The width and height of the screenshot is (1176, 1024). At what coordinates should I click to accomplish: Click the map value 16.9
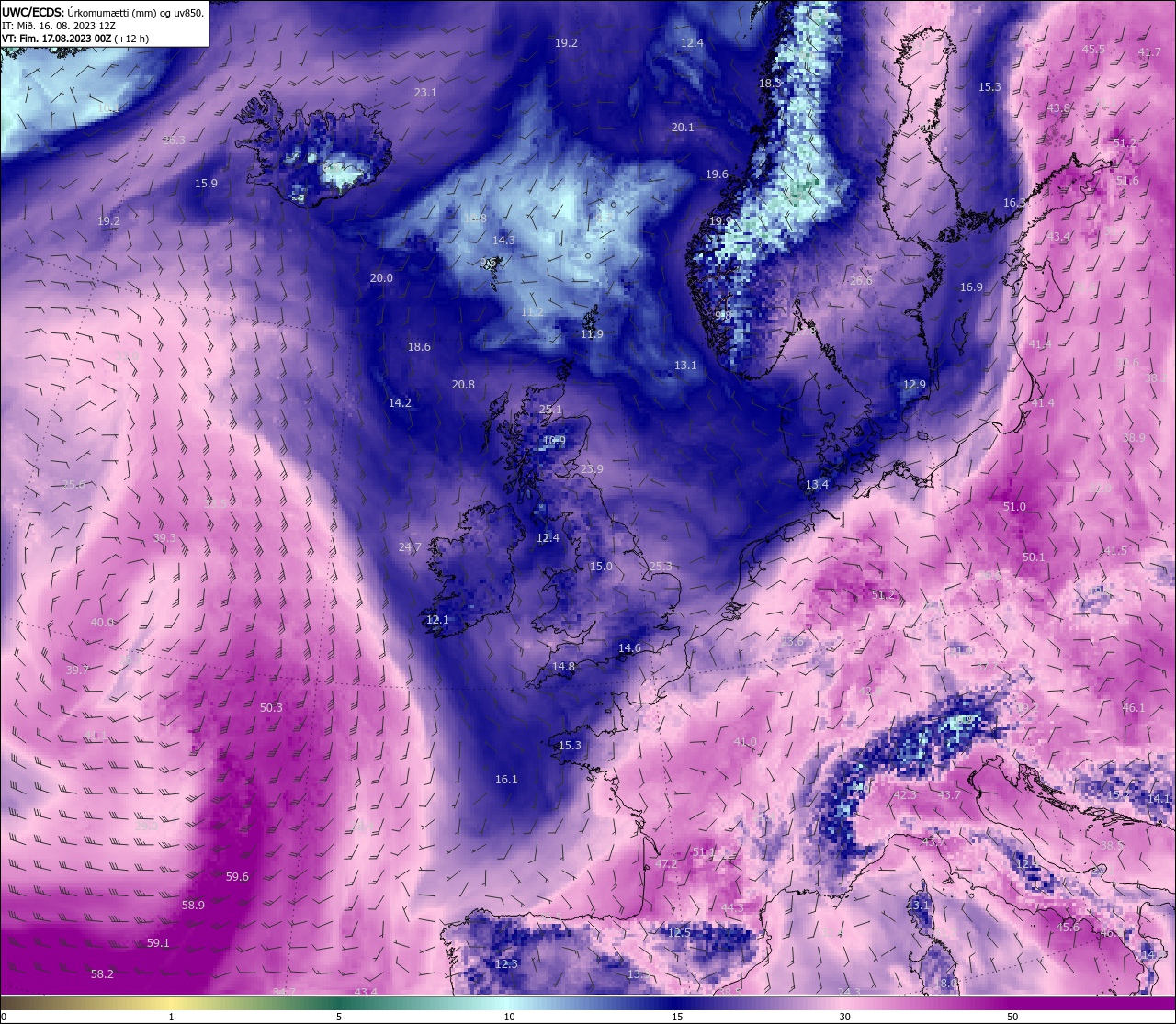(x=971, y=287)
